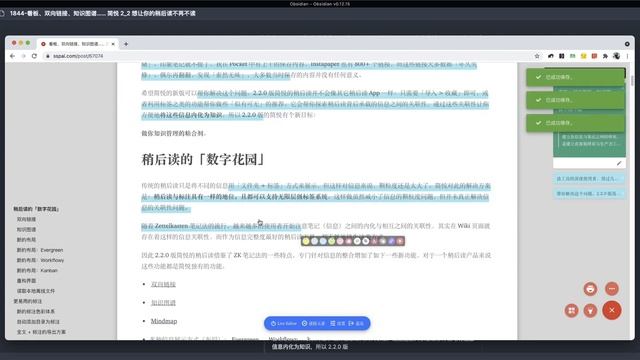Click the yellow extension icon in Chrome toolbar

pyautogui.click(x=583, y=56)
